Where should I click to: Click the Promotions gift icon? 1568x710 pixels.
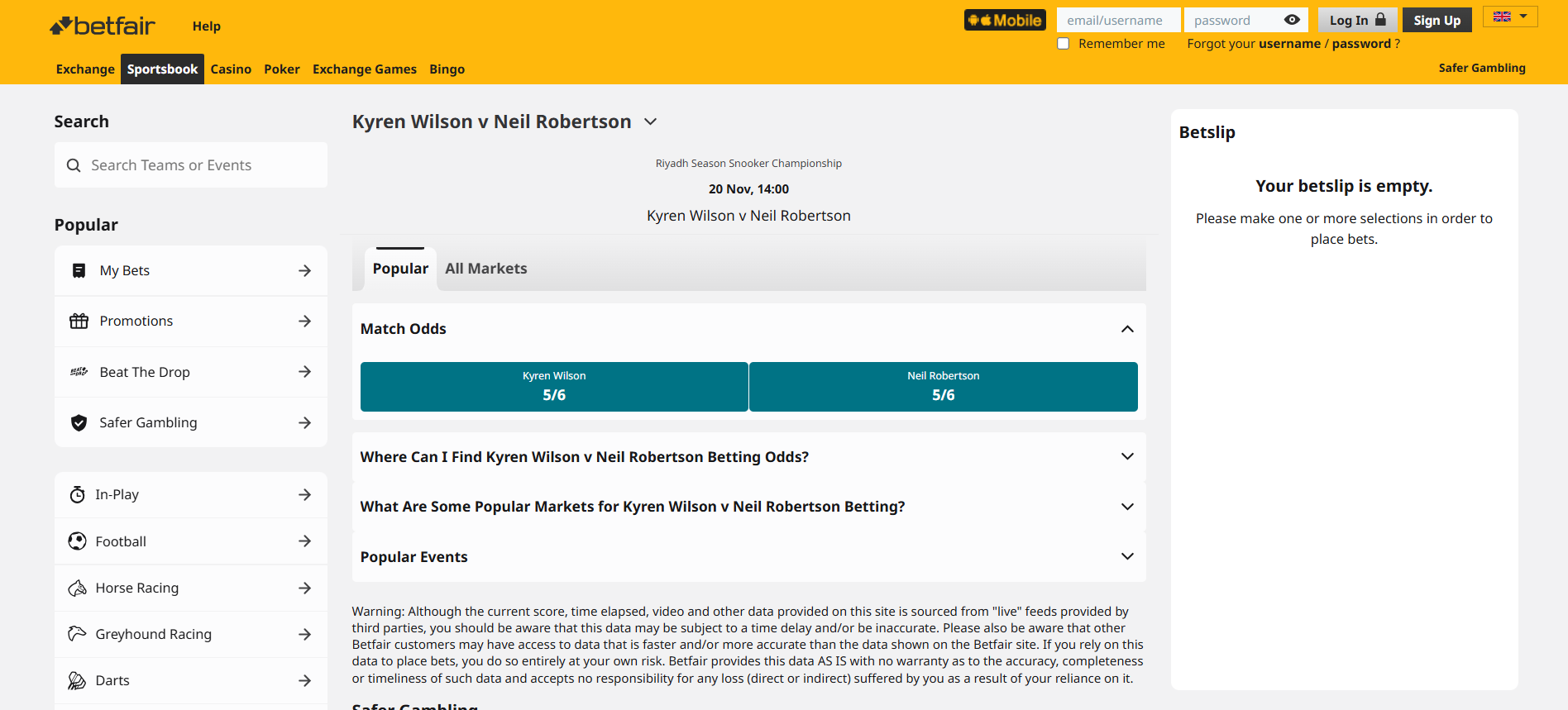click(79, 322)
